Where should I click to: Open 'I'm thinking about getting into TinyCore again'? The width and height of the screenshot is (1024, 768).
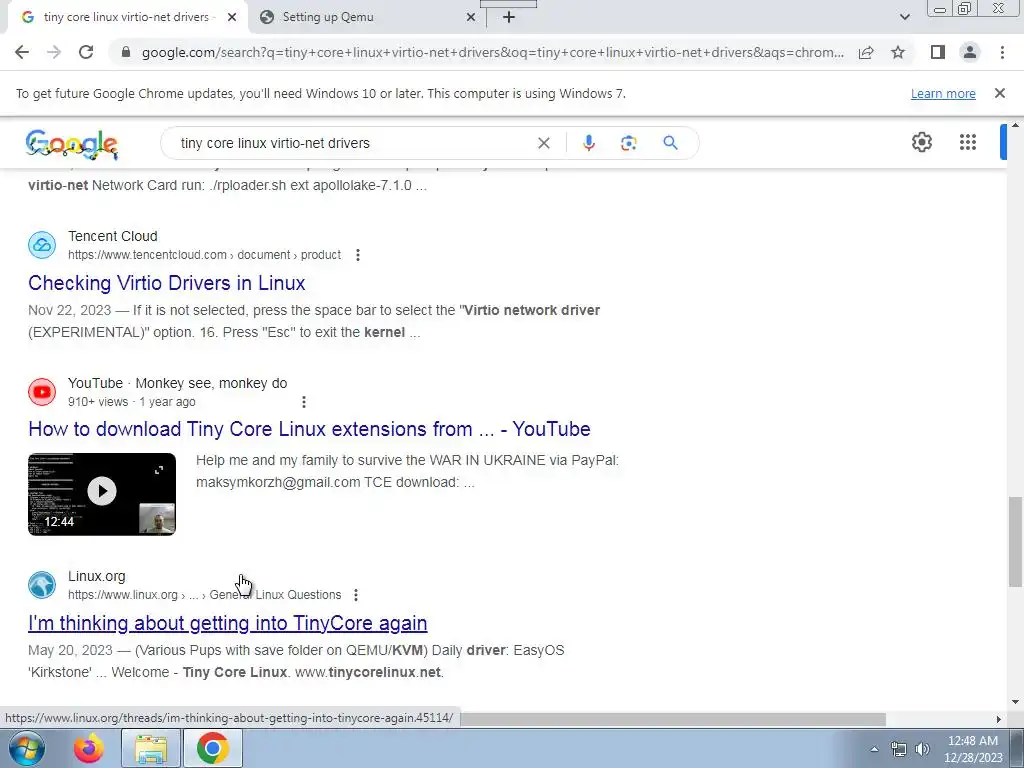(x=227, y=623)
